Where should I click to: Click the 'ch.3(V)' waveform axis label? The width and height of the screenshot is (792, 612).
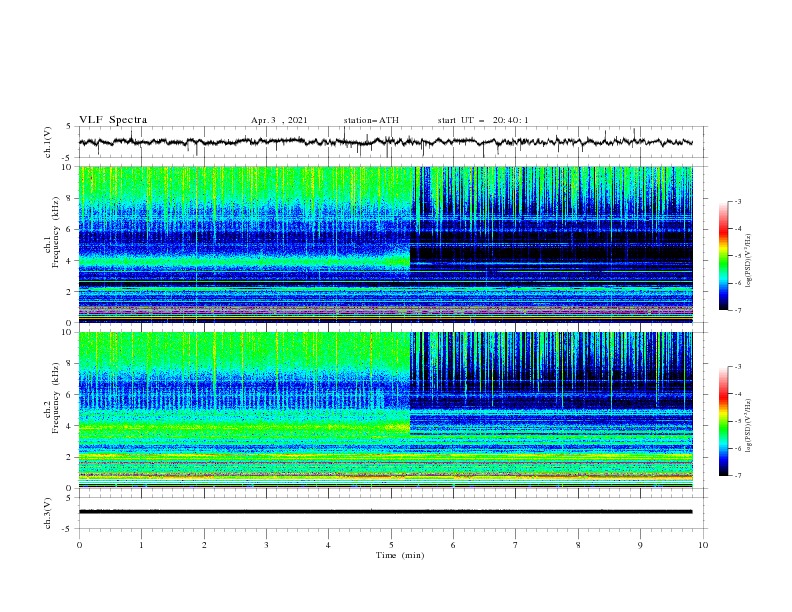[x=48, y=513]
